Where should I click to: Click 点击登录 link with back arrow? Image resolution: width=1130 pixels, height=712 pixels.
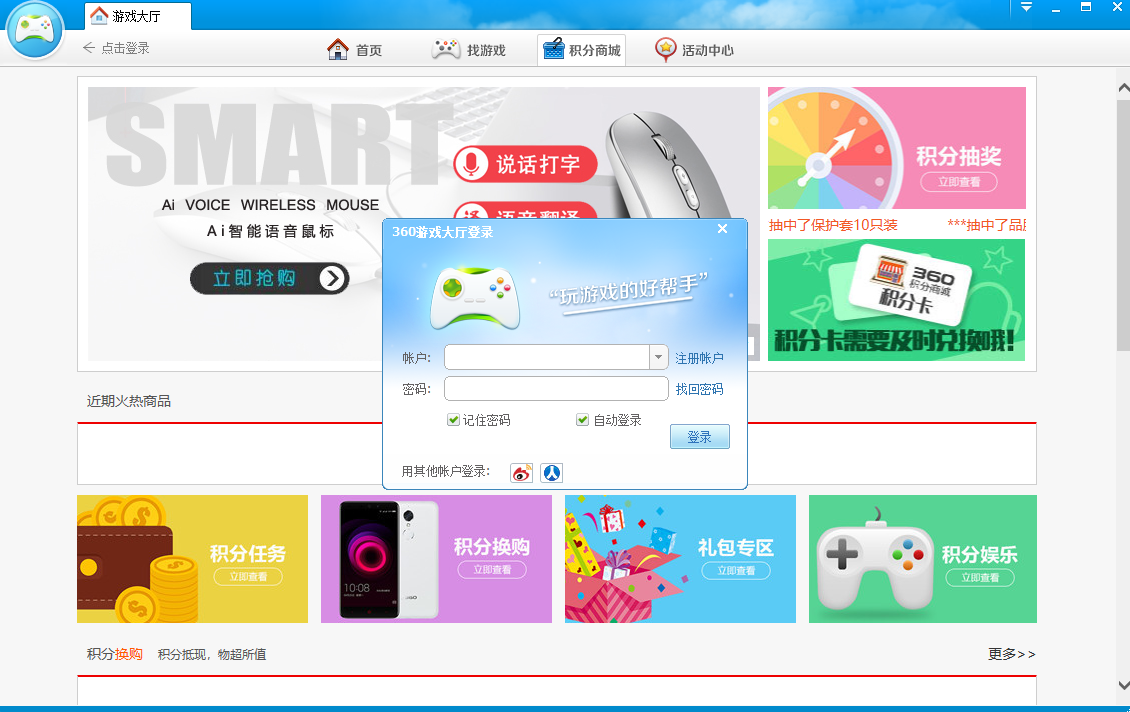point(116,48)
